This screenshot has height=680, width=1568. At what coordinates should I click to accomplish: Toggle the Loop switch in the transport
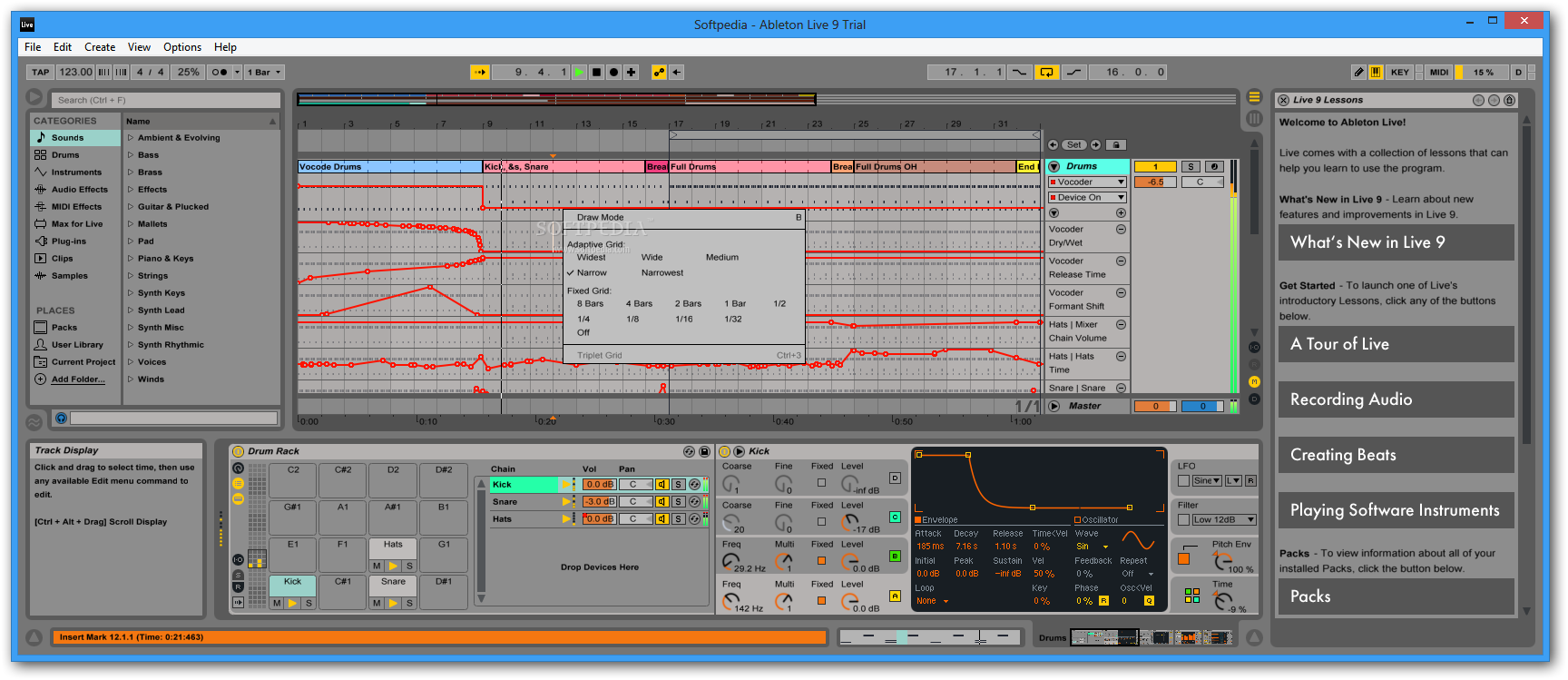(x=1046, y=73)
